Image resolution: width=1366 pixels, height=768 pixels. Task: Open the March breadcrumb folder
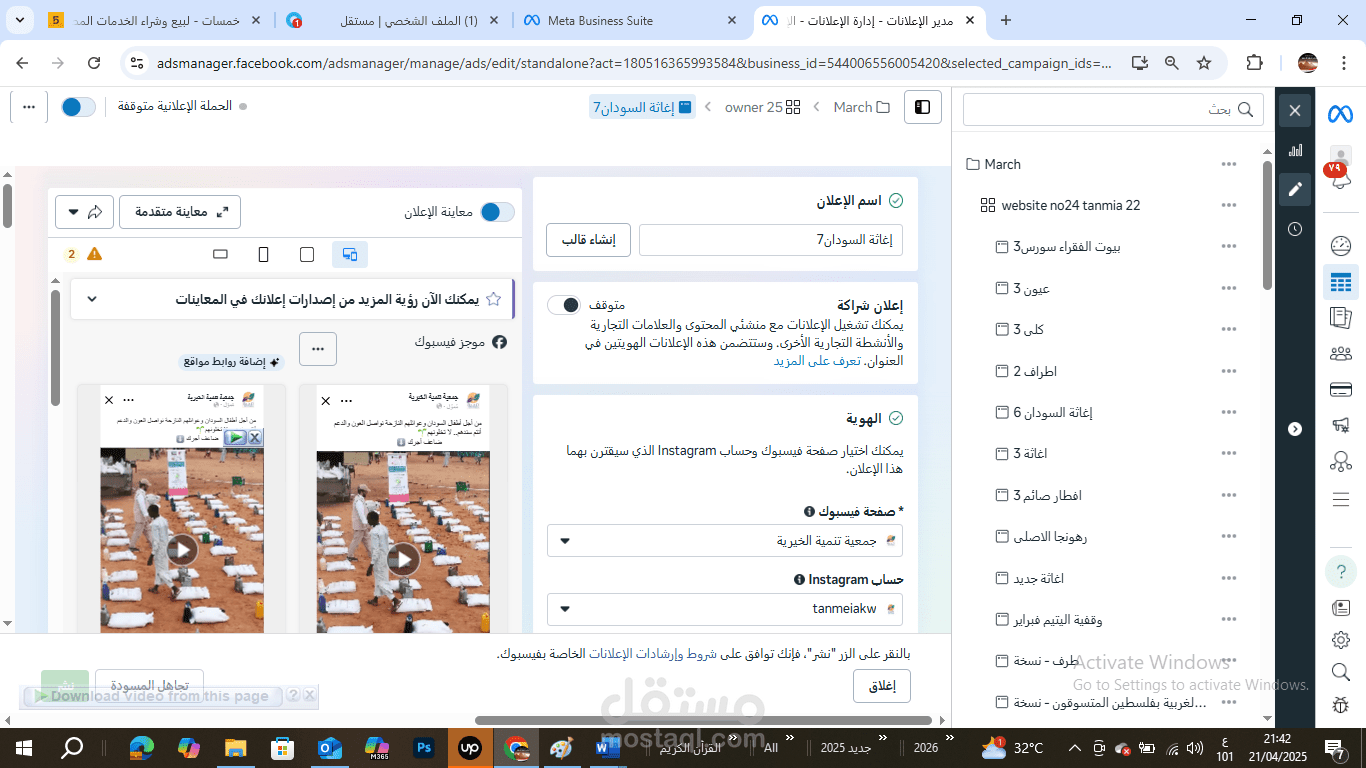[x=861, y=107]
